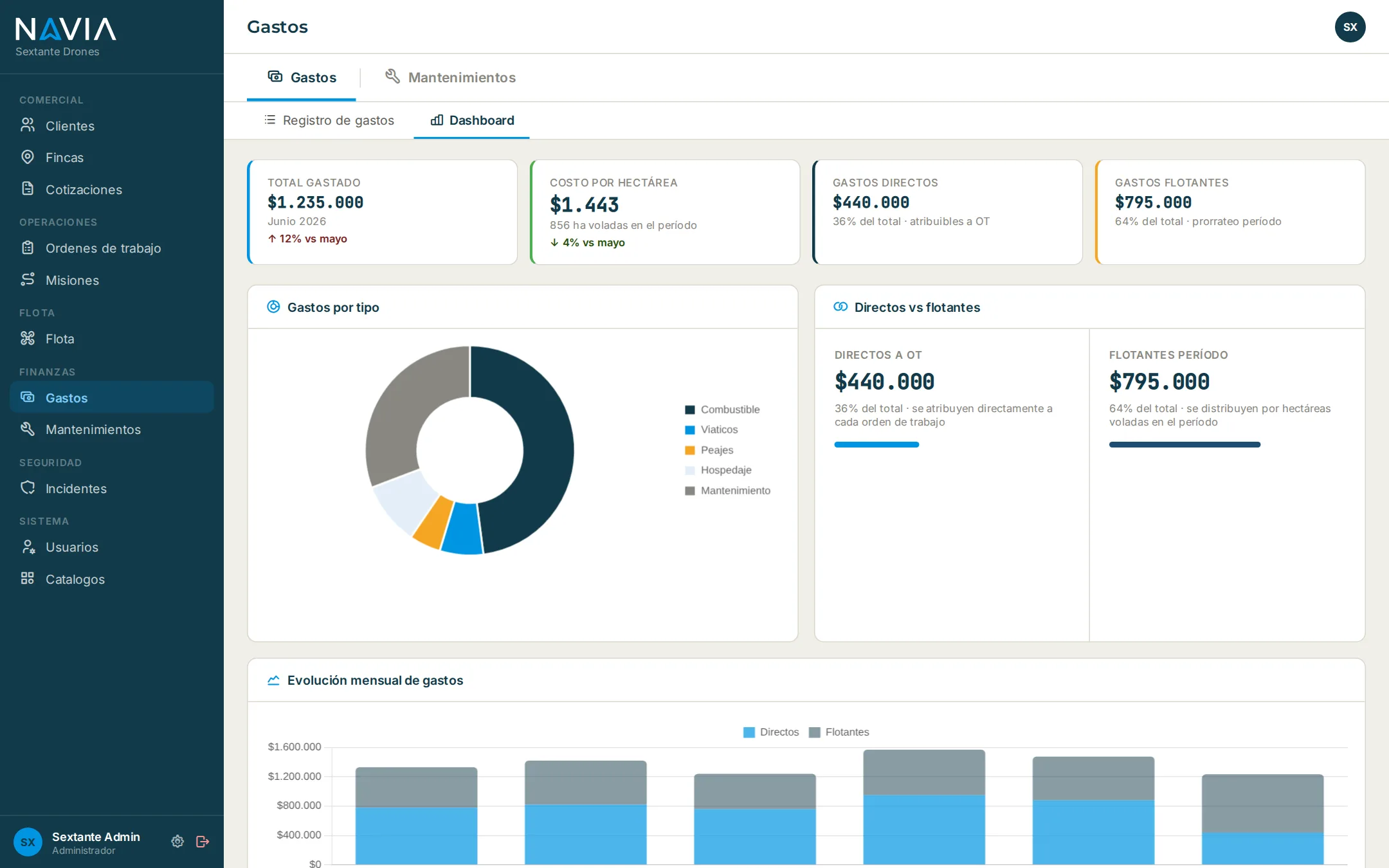The height and width of the screenshot is (868, 1389).
Task: Select the Gastos top tab
Action: coord(302,77)
